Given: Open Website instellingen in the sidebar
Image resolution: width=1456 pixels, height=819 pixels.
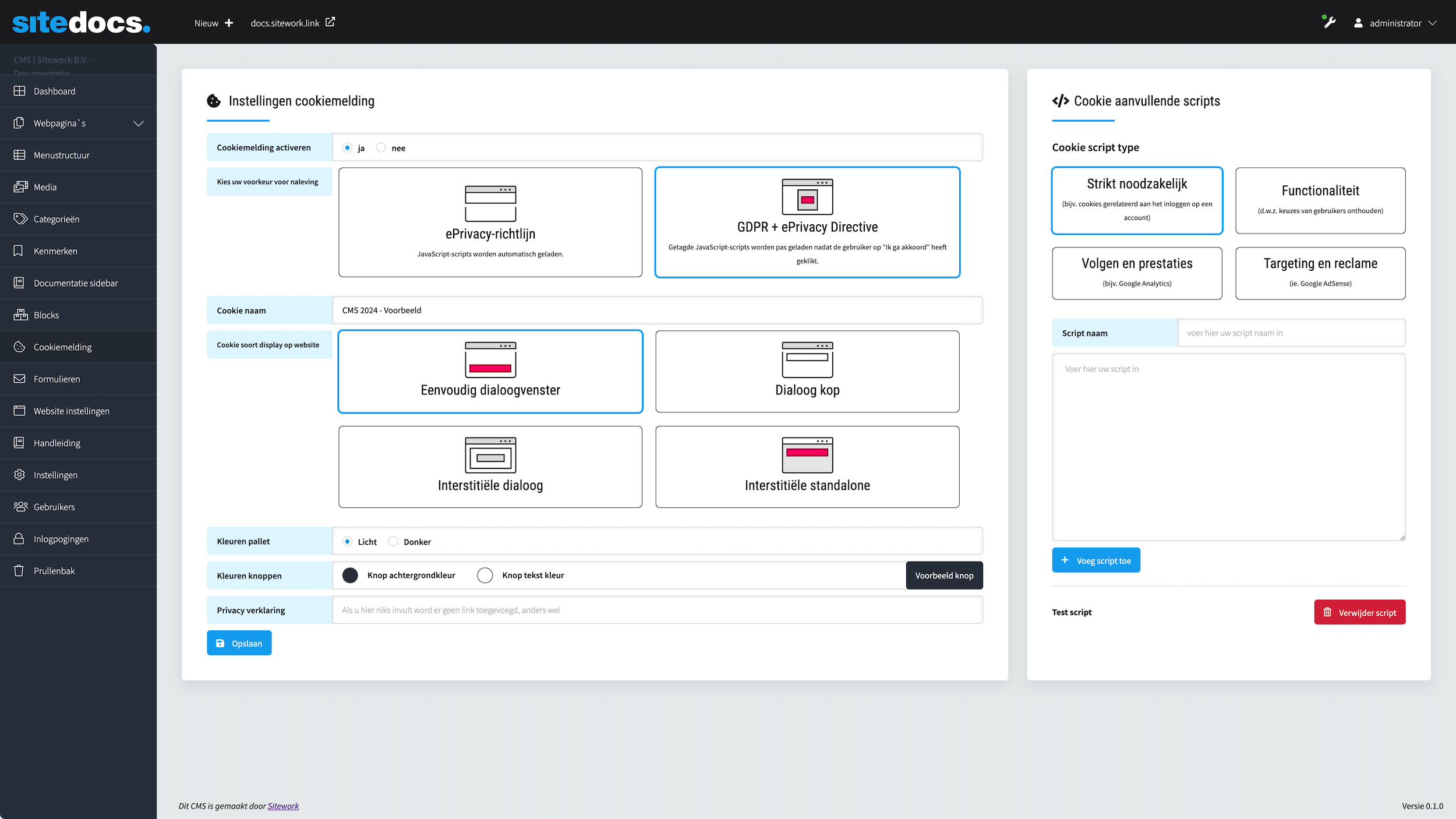Looking at the screenshot, I should point(71,411).
